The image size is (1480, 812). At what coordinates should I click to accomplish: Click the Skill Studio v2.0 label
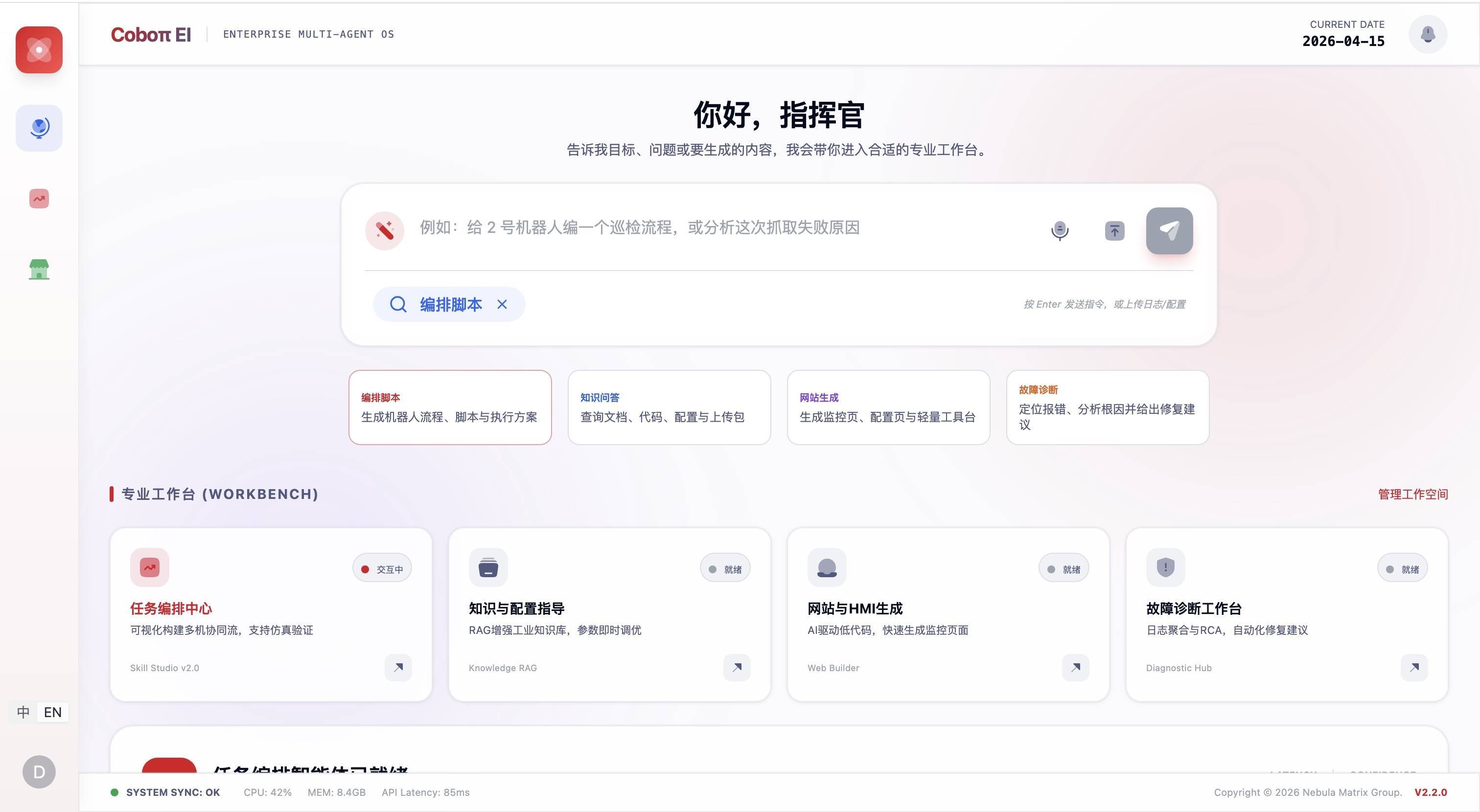tap(164, 668)
